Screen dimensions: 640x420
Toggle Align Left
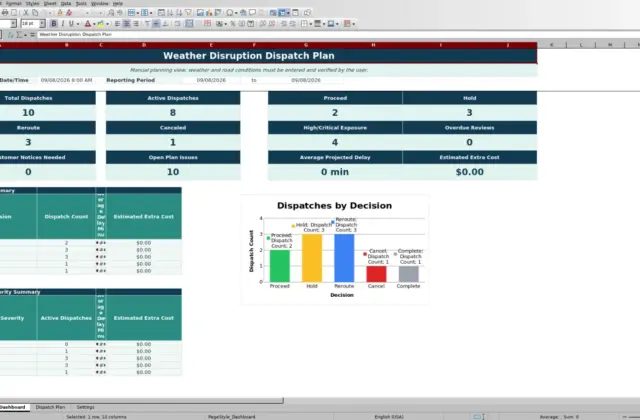coord(117,24)
